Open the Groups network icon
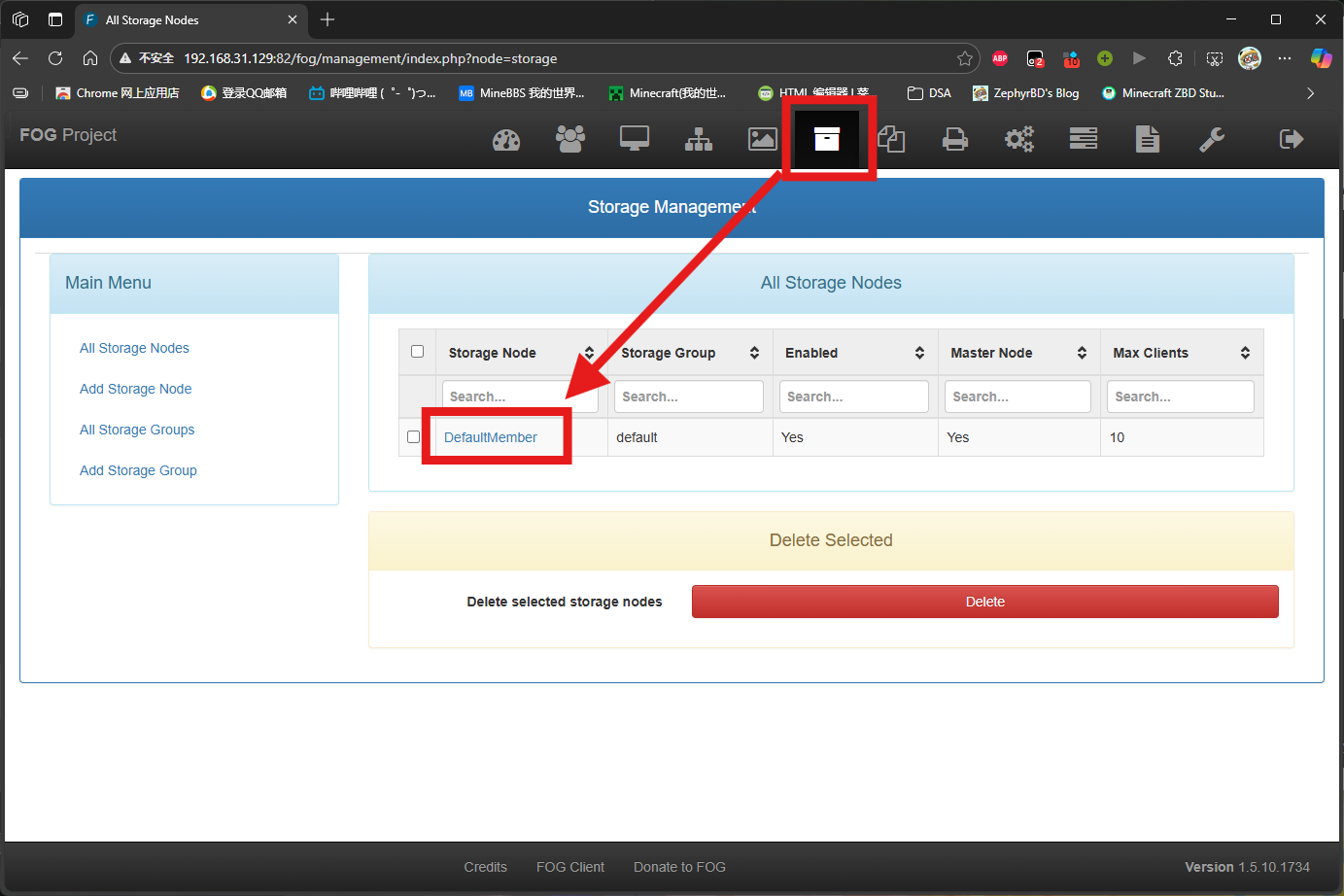This screenshot has width=1344, height=896. (699, 140)
